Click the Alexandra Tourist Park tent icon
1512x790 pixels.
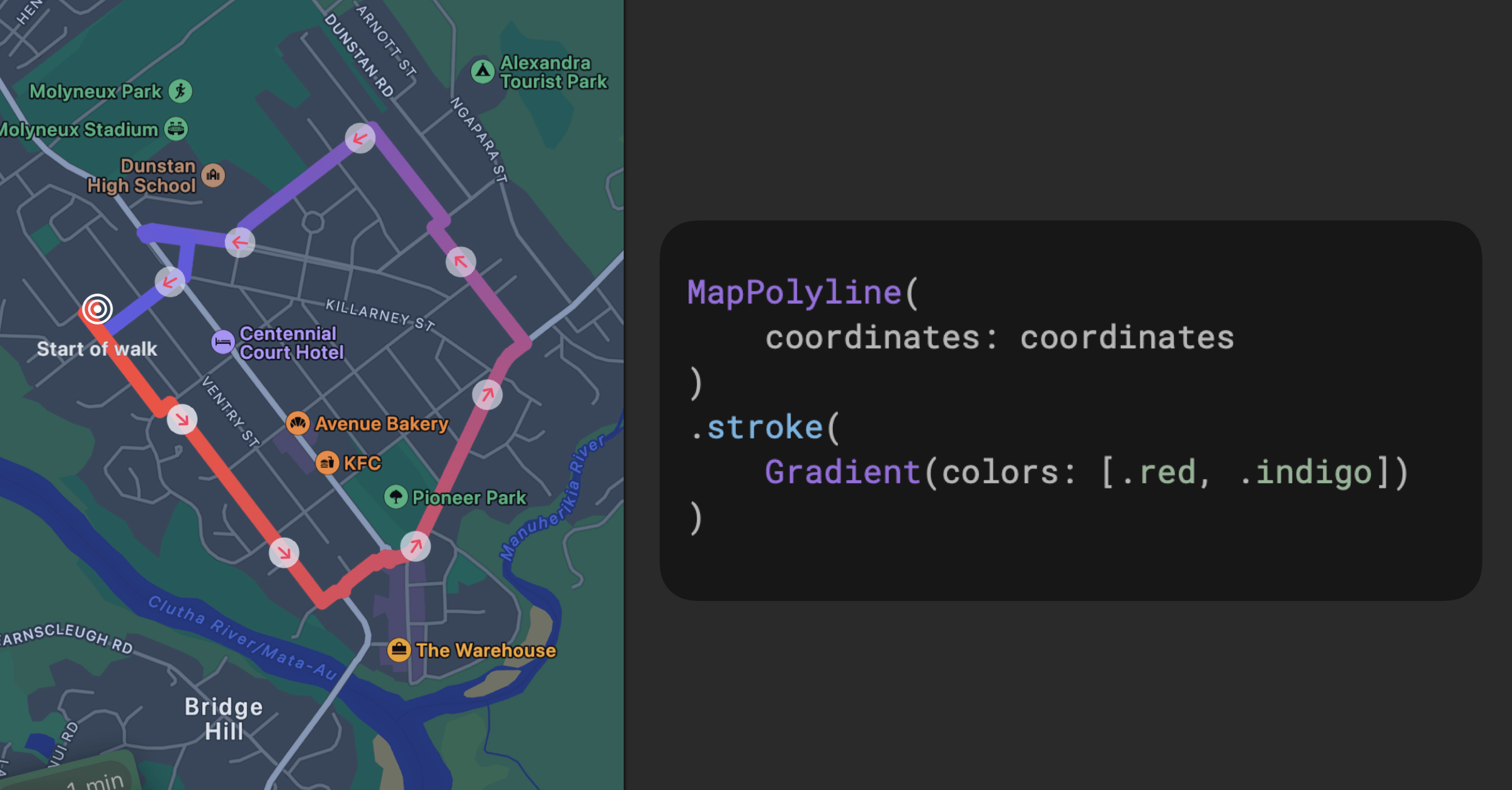pyautogui.click(x=483, y=71)
